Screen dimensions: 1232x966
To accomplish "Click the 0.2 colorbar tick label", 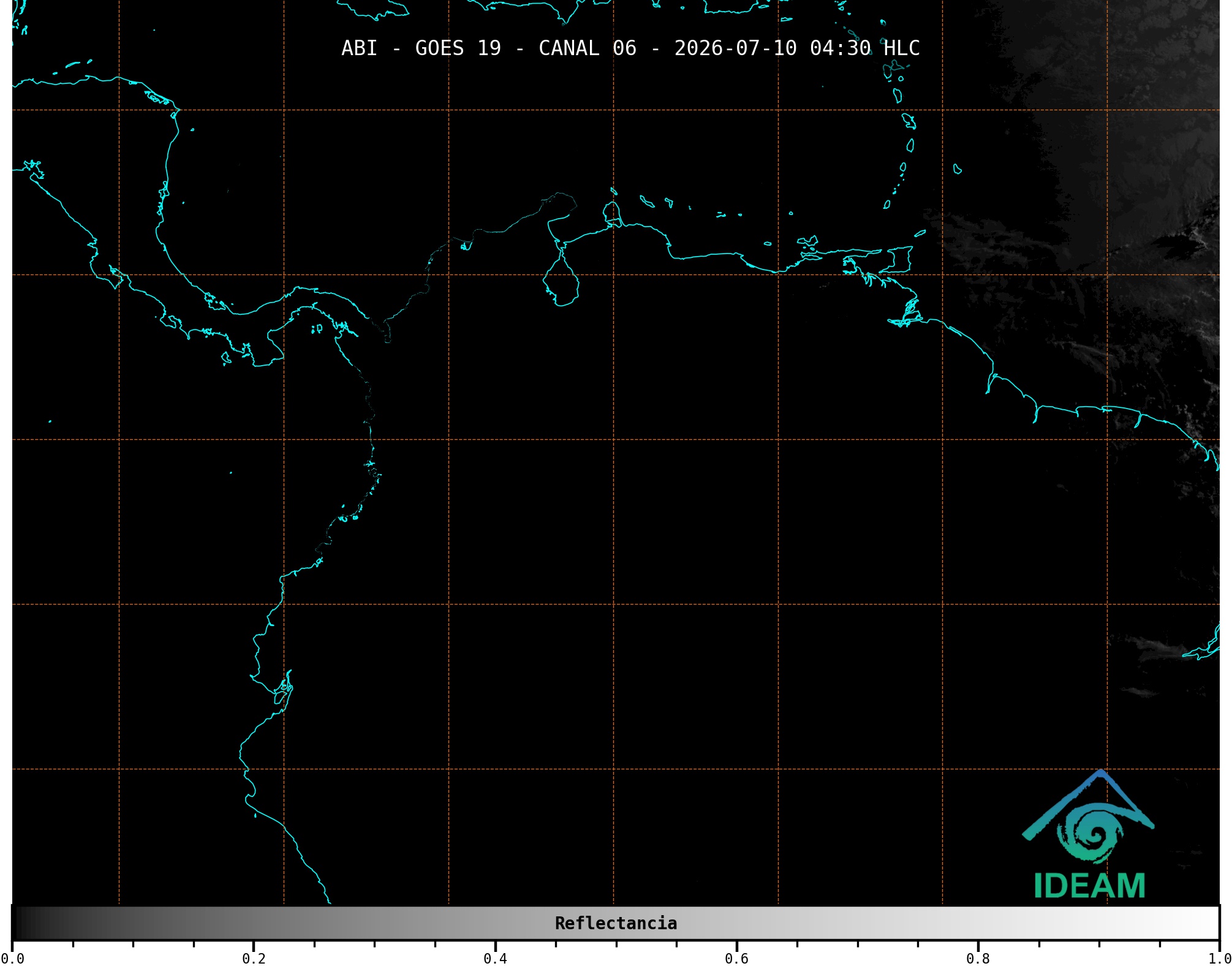I will 254,959.
